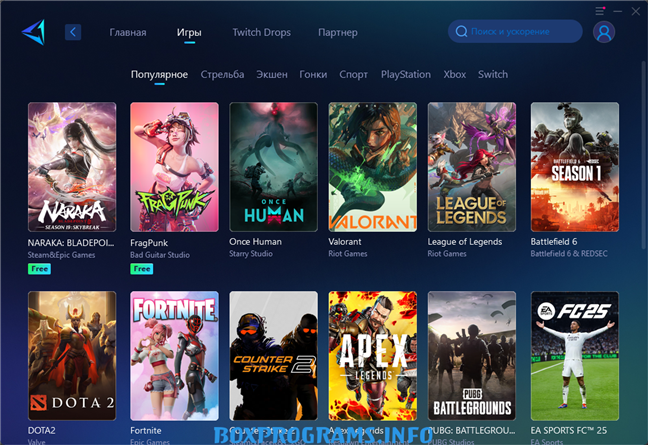The width and height of the screenshot is (648, 445).
Task: Open the user profile avatar
Action: tap(603, 32)
